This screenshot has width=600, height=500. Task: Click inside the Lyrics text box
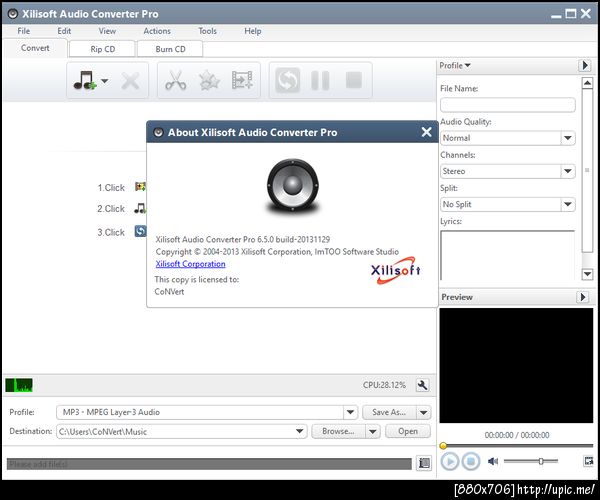(x=507, y=255)
